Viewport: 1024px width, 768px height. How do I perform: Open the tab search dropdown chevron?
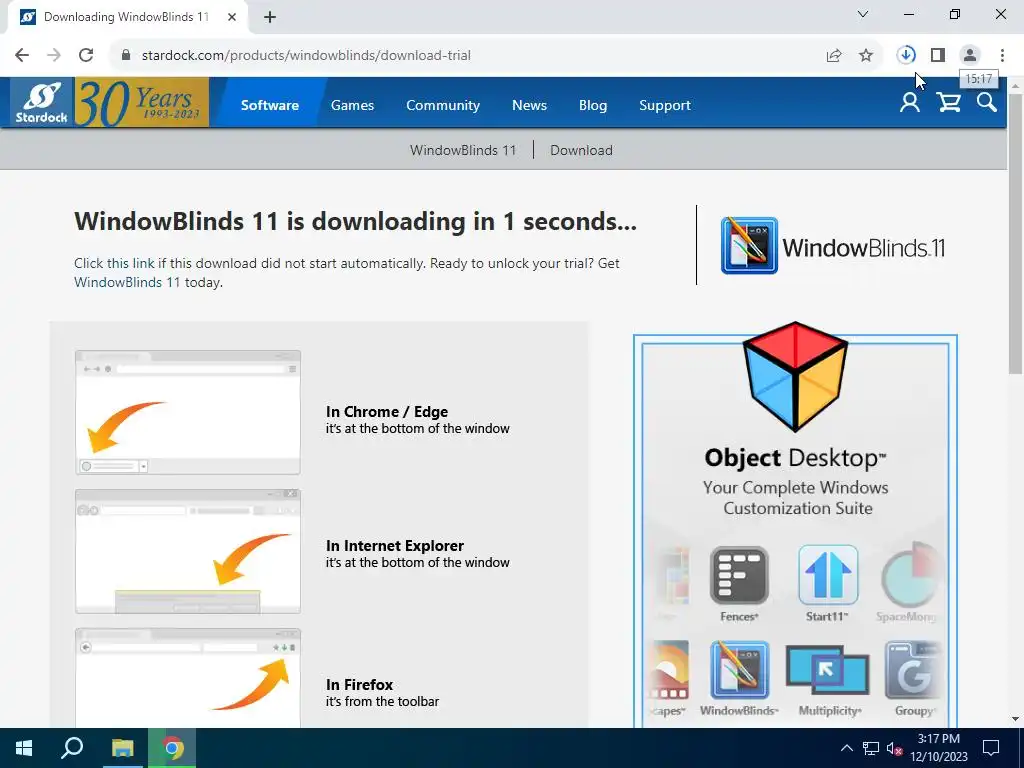coord(863,14)
